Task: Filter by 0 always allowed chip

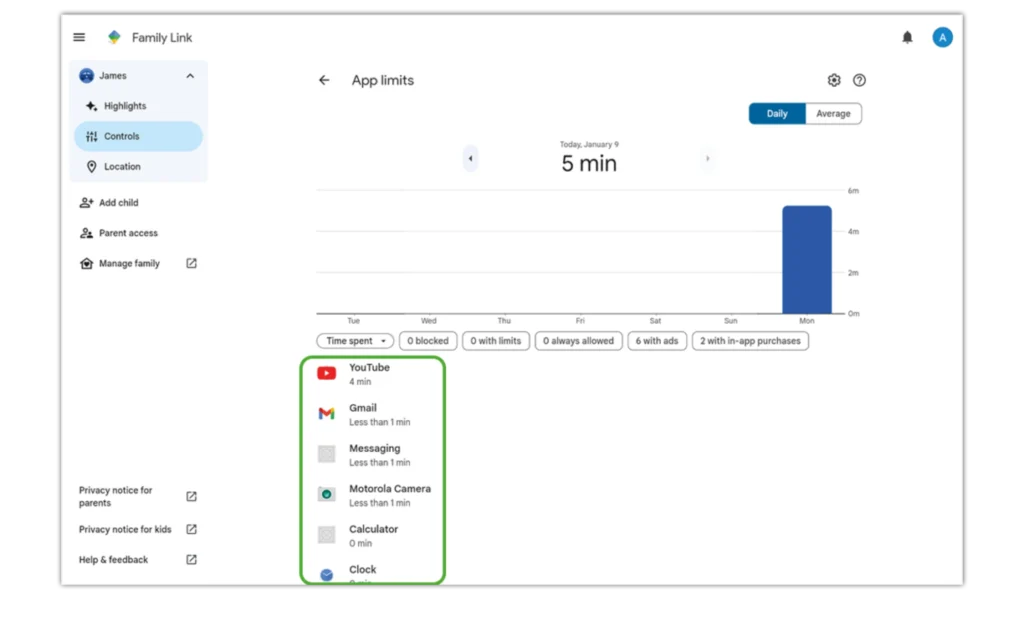Action: (x=578, y=341)
